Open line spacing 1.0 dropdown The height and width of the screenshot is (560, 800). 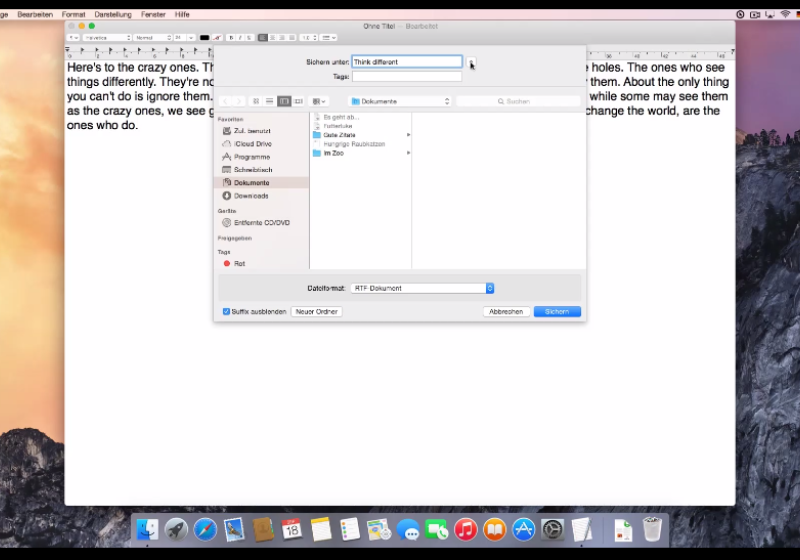point(309,38)
